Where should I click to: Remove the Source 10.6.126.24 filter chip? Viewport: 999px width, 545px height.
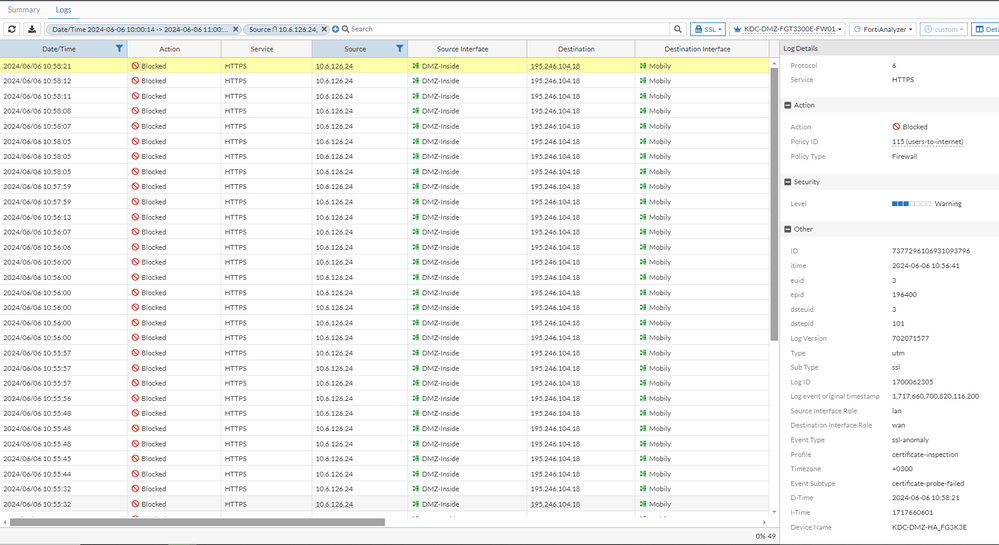(324, 30)
